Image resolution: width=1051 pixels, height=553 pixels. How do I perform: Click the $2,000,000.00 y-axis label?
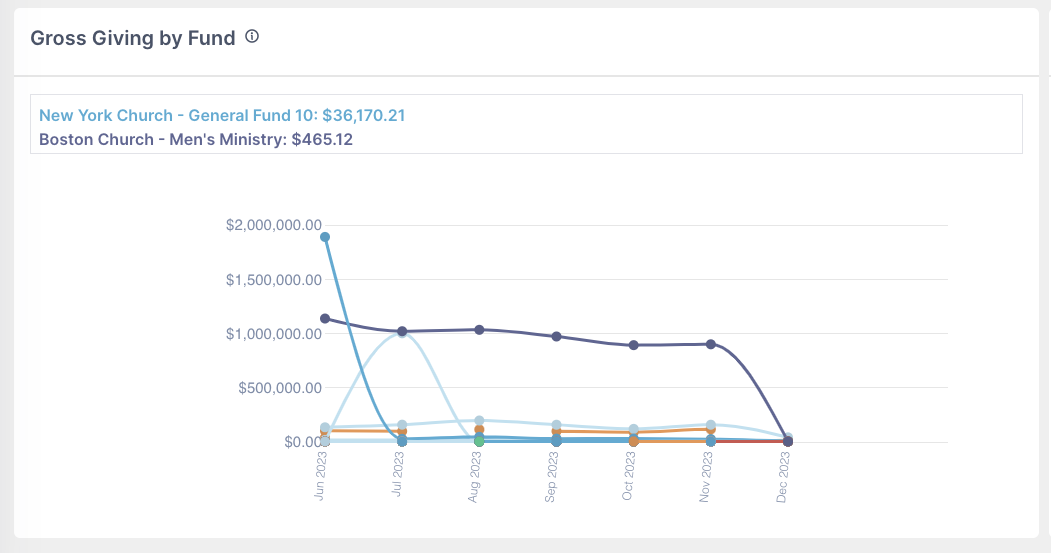point(272,225)
